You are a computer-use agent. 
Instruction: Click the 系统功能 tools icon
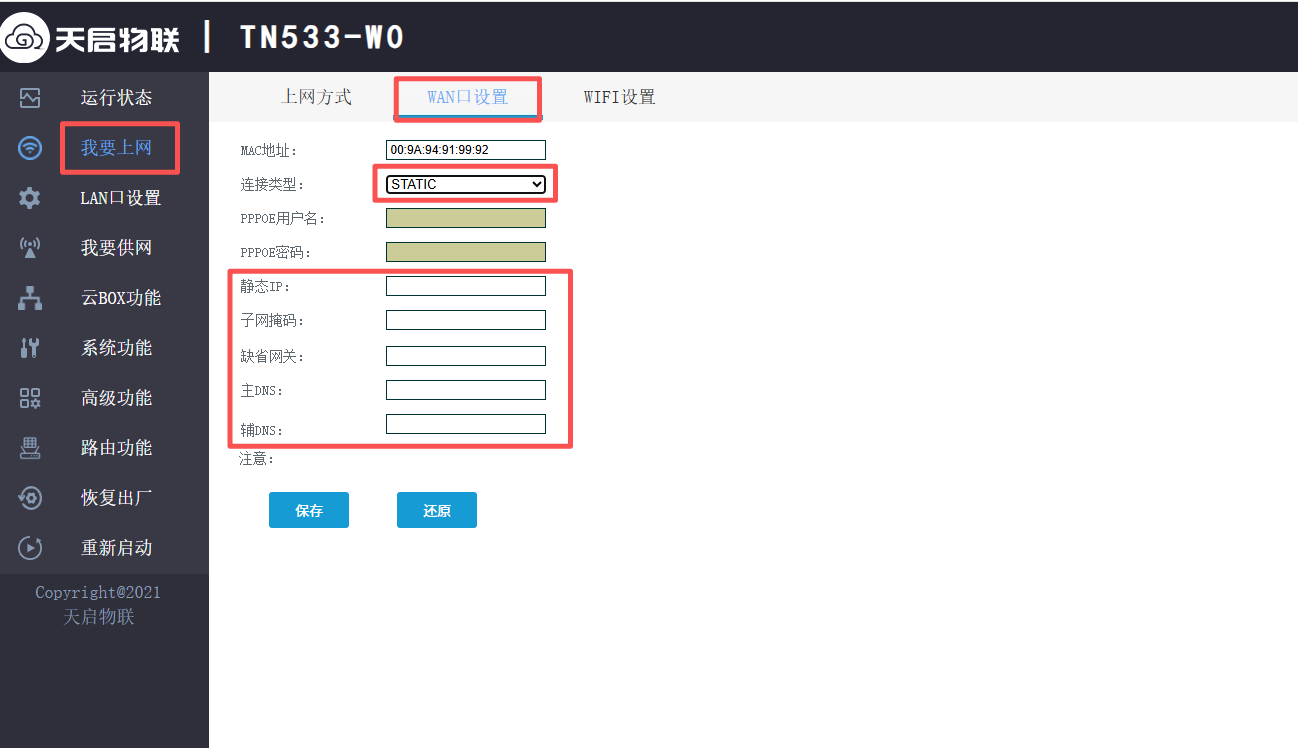[x=30, y=348]
